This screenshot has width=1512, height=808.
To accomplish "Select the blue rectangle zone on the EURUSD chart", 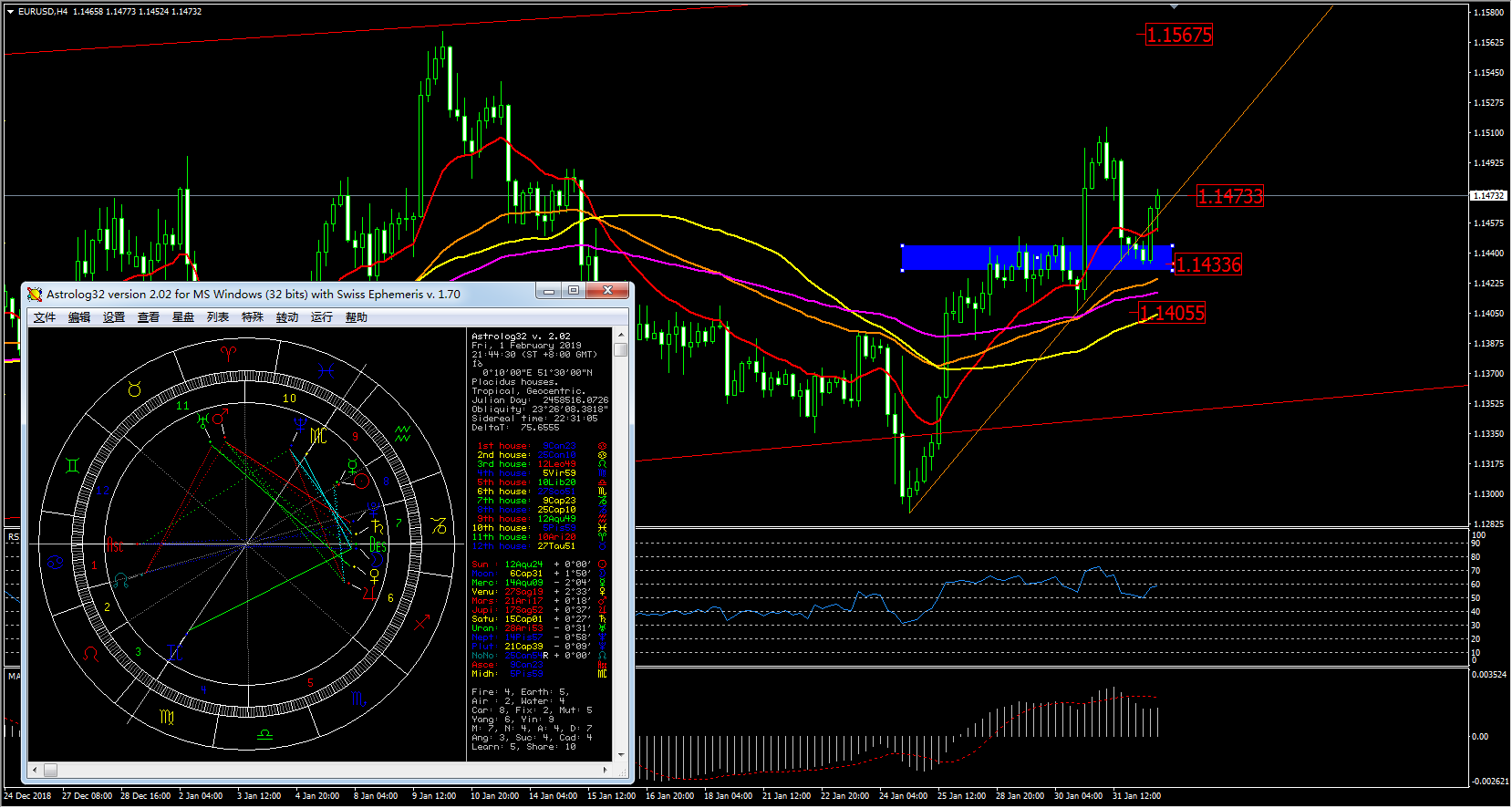I will point(1037,257).
